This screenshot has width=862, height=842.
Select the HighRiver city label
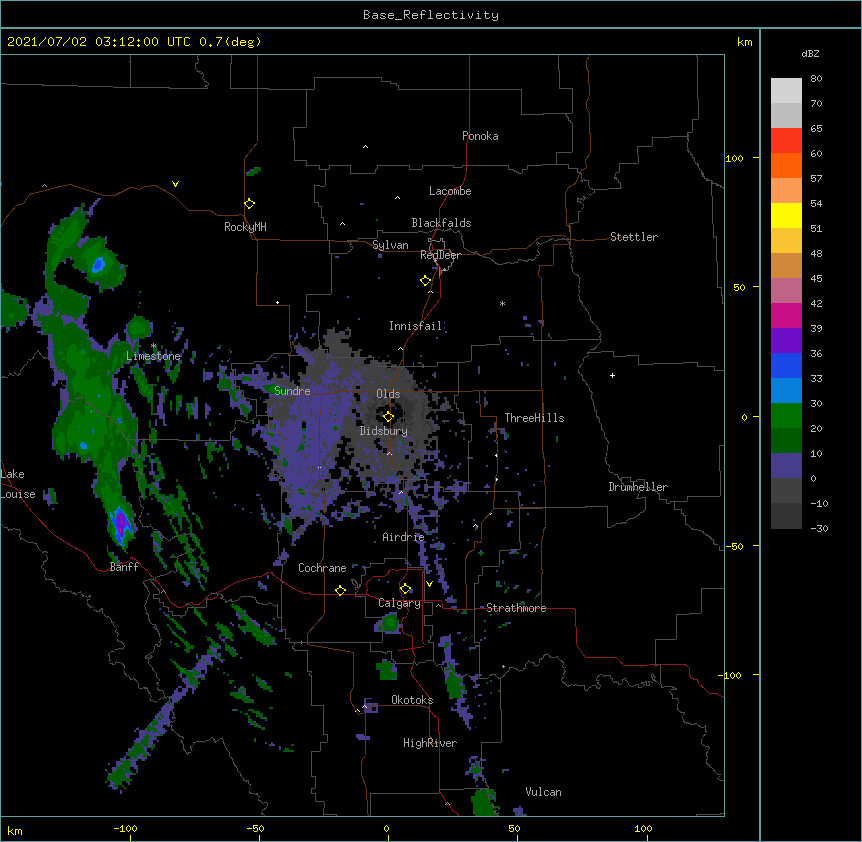coord(429,743)
